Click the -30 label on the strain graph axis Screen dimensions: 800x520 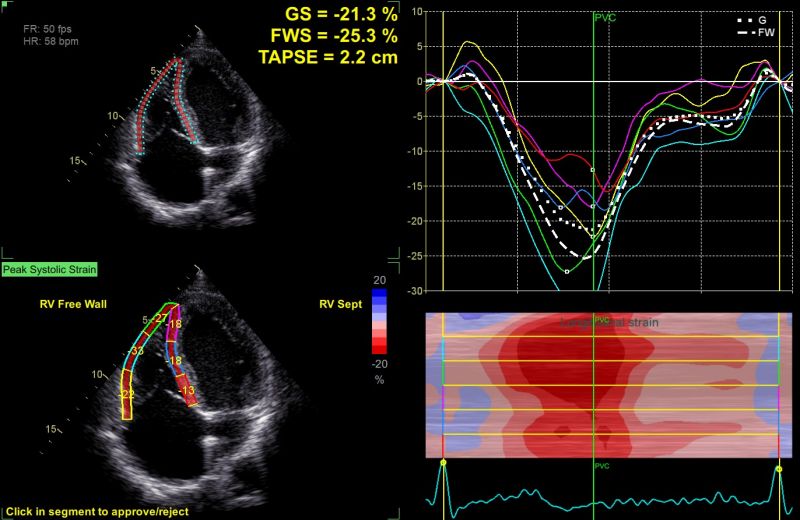[x=414, y=291]
